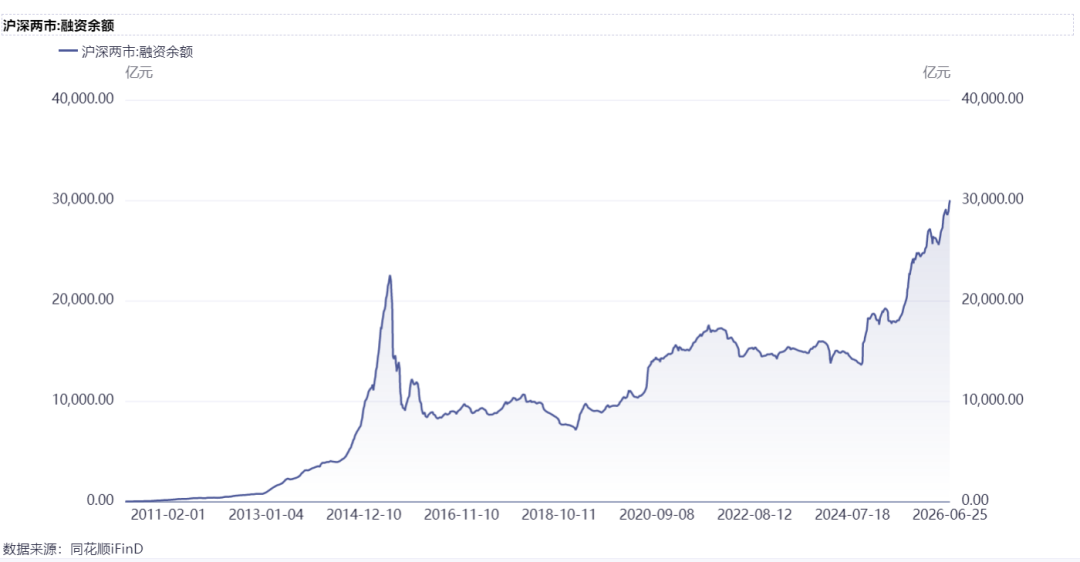
Task: Click right axis value 40,000.00
Action: click(992, 98)
